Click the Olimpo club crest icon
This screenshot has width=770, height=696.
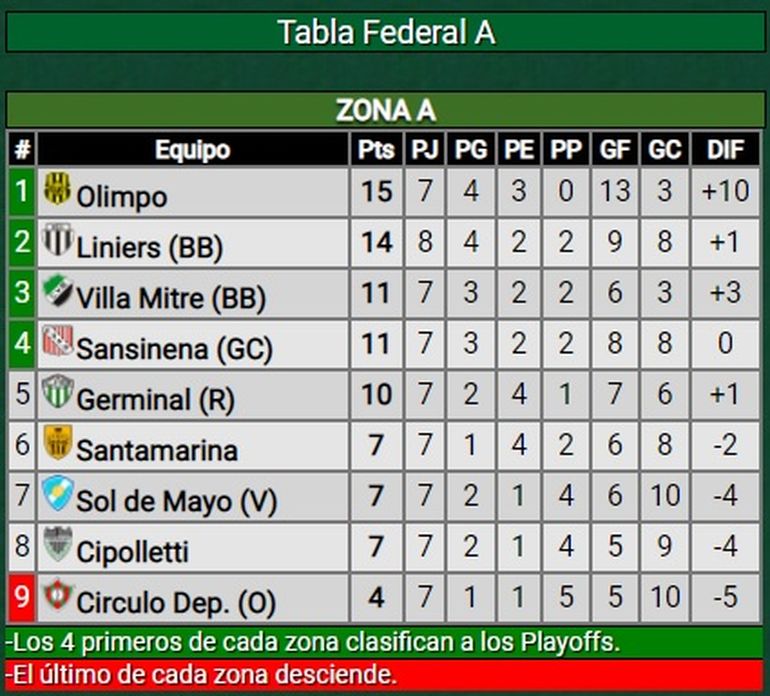[57, 188]
